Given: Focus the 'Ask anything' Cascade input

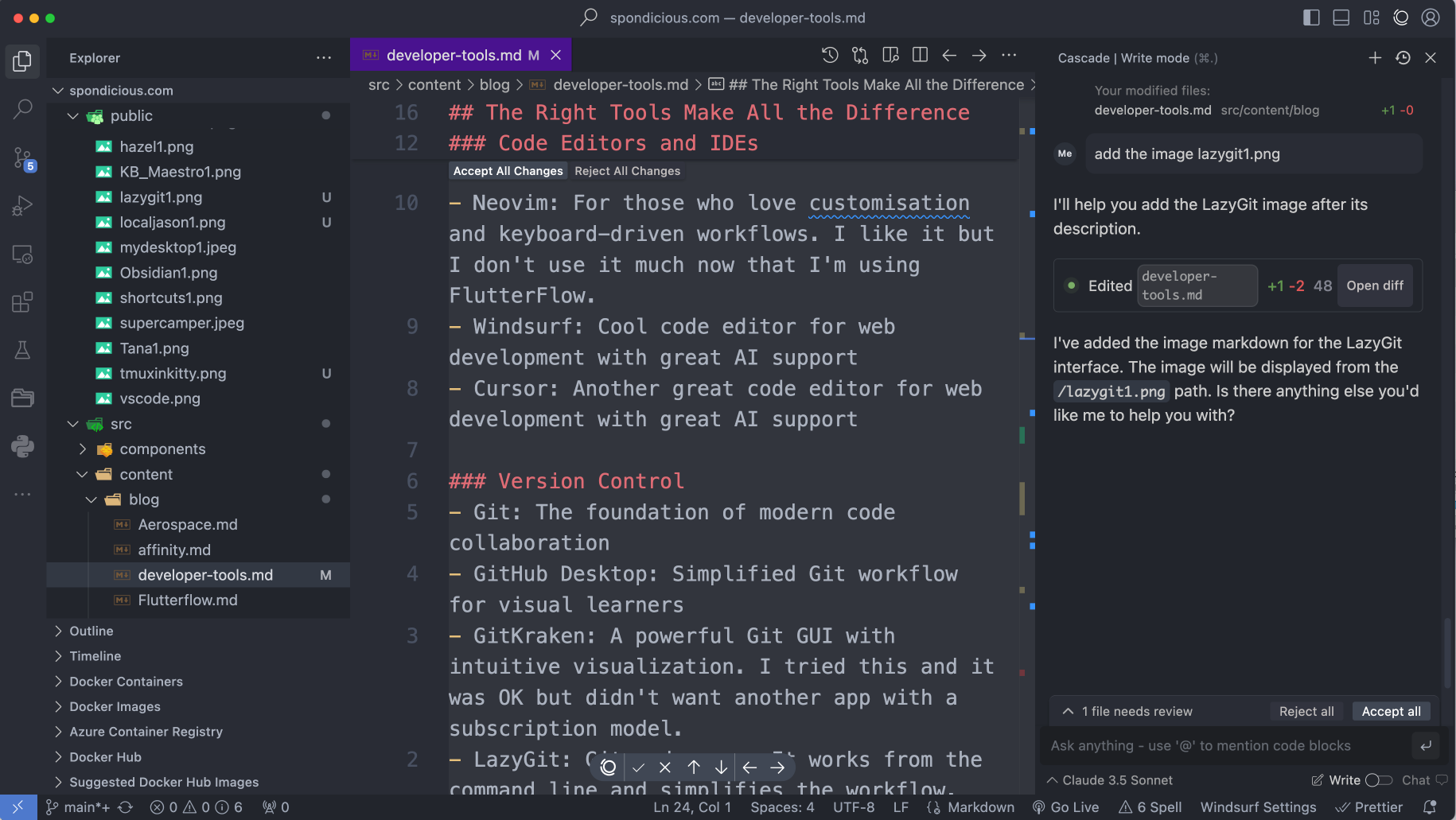Looking at the screenshot, I should click(1225, 745).
